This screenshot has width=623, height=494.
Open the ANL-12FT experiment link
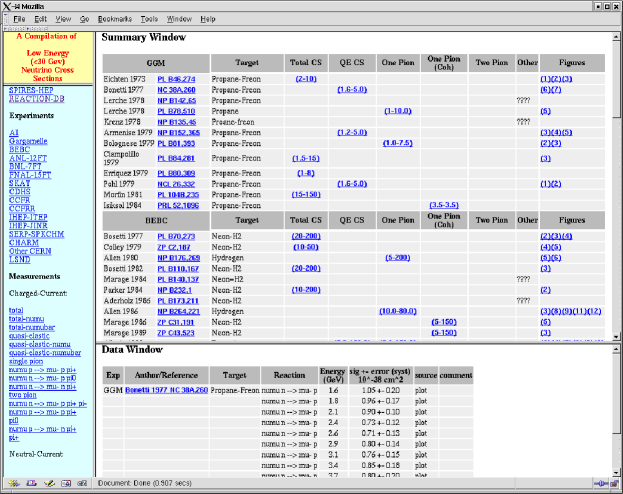[28, 158]
